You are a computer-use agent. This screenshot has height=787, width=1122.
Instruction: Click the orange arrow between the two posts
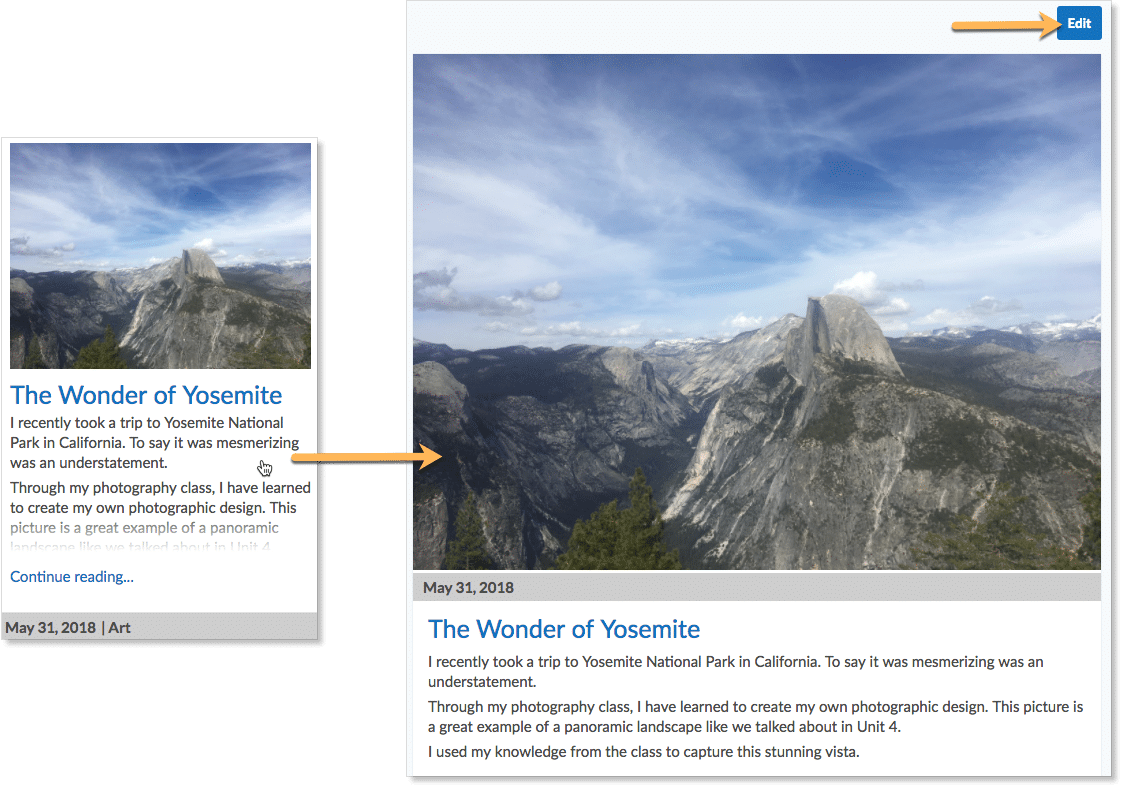[368, 456]
